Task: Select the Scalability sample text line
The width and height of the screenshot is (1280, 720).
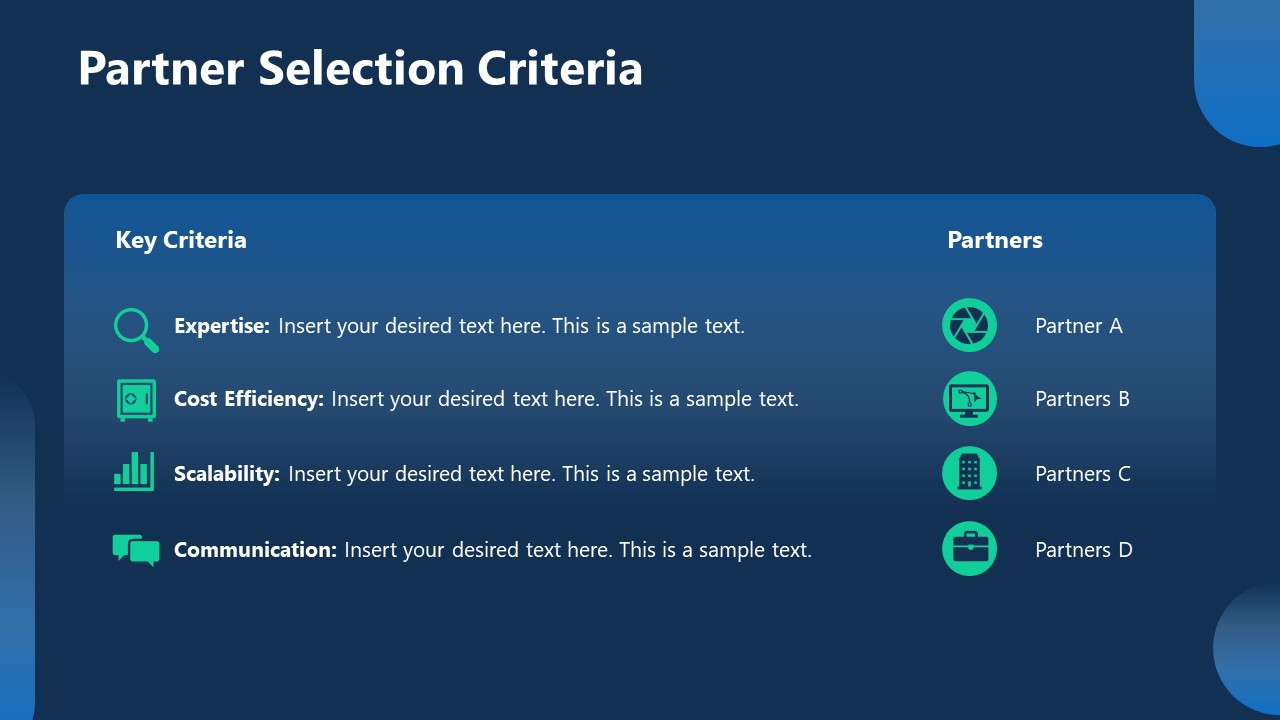Action: pos(464,474)
